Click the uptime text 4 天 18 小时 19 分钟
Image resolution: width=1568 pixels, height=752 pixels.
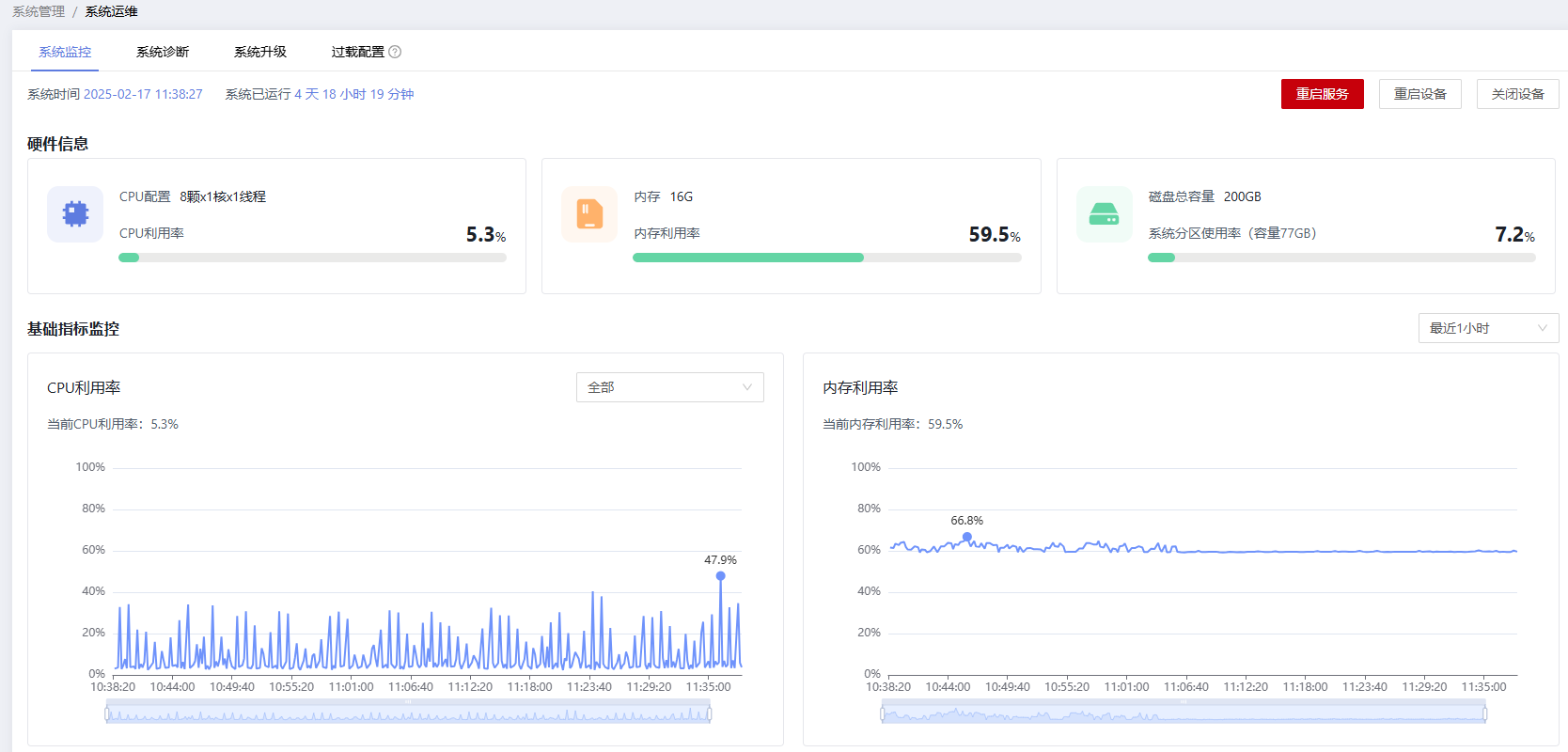click(354, 94)
